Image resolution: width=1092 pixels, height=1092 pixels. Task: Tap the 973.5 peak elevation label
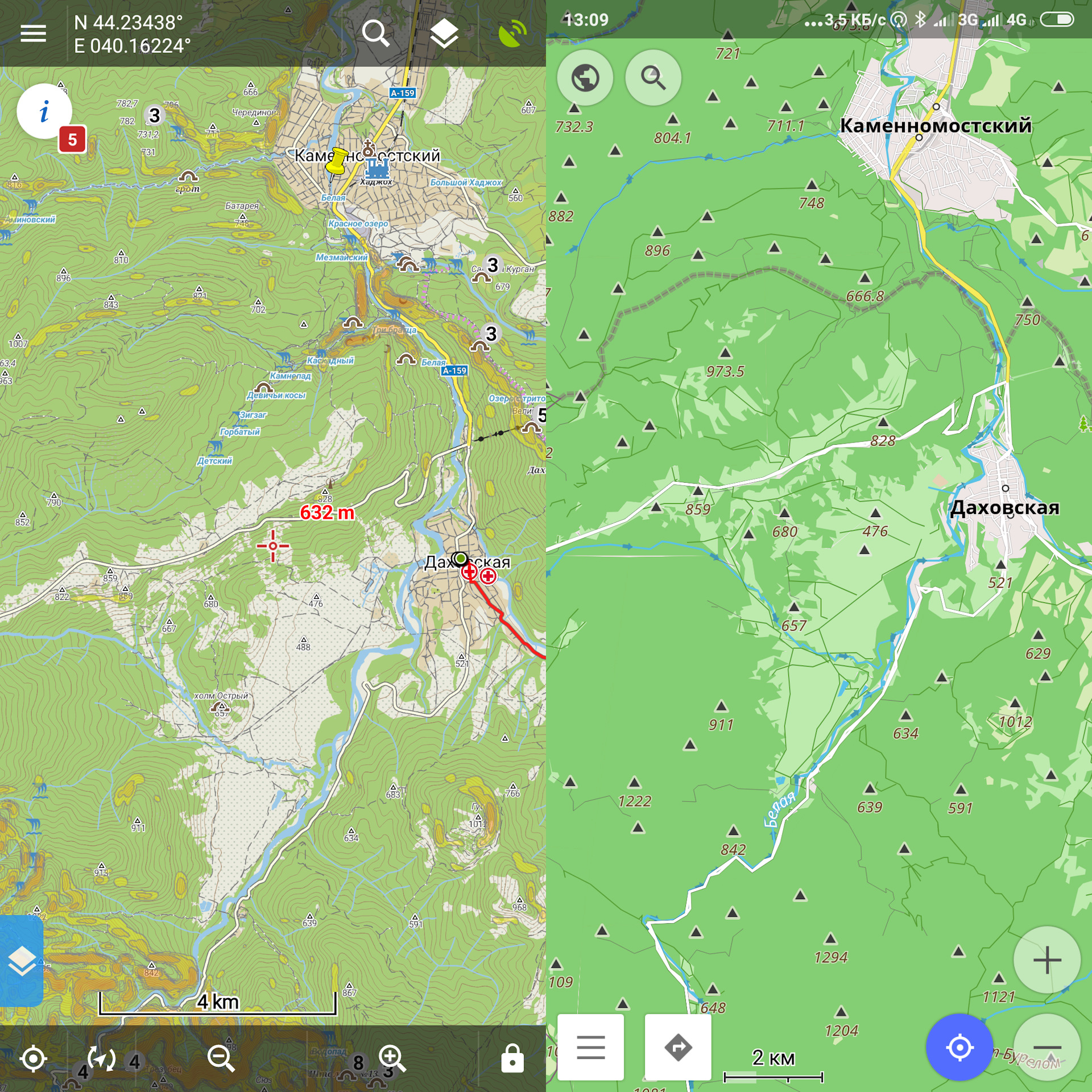pos(725,371)
